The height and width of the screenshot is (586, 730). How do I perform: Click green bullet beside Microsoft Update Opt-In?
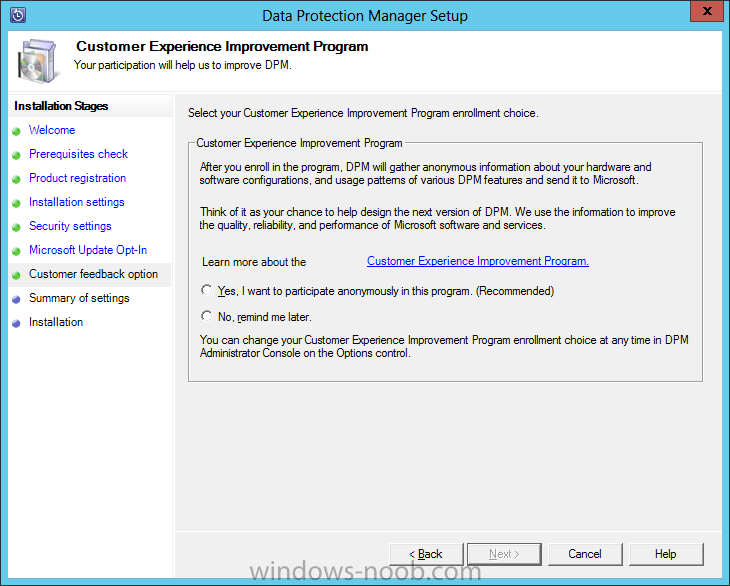tap(16, 251)
